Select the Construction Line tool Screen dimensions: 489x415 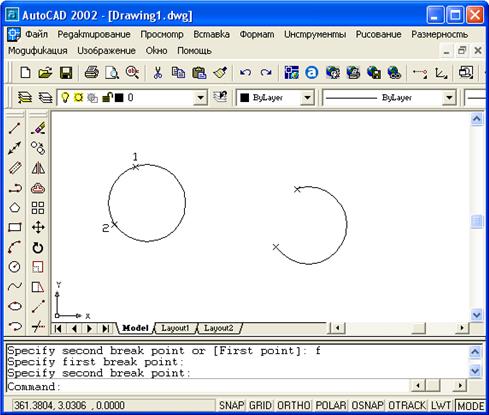coord(15,148)
